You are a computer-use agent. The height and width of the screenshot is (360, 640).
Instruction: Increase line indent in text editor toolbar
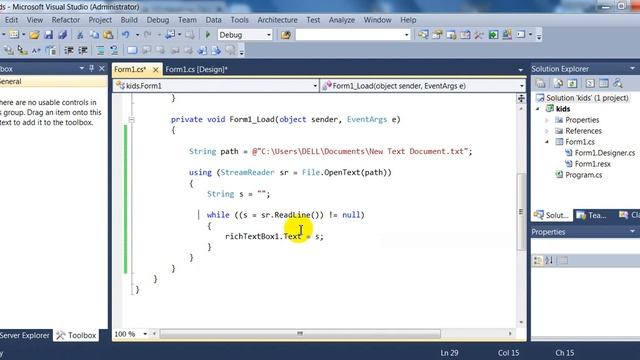pos(83,51)
